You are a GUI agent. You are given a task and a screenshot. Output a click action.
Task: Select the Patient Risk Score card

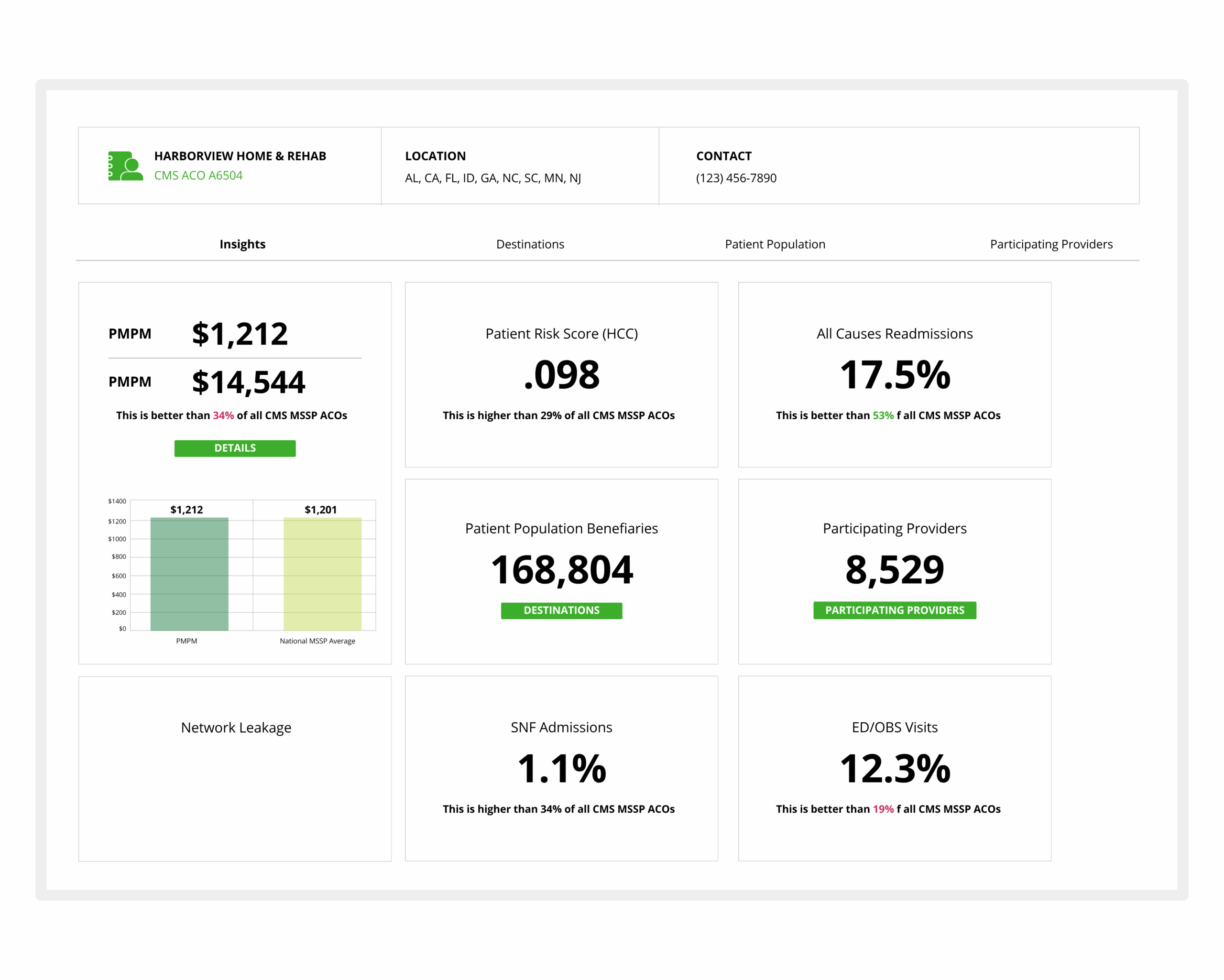coord(561,375)
